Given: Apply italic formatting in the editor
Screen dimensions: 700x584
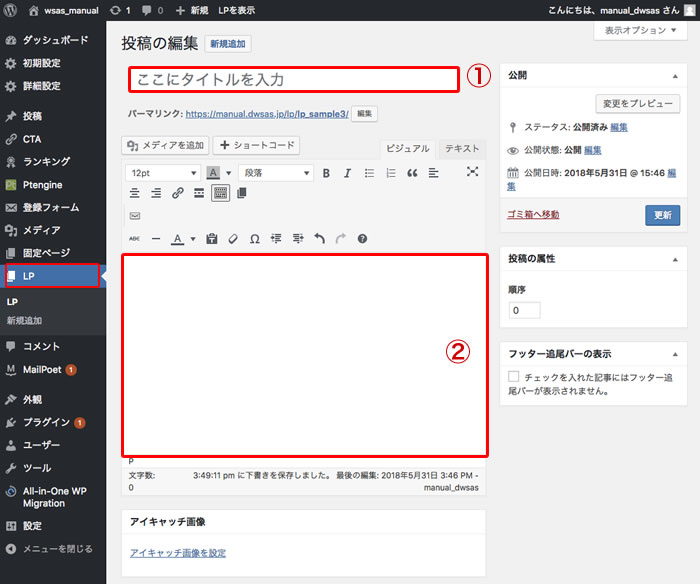Looking at the screenshot, I should pos(347,173).
